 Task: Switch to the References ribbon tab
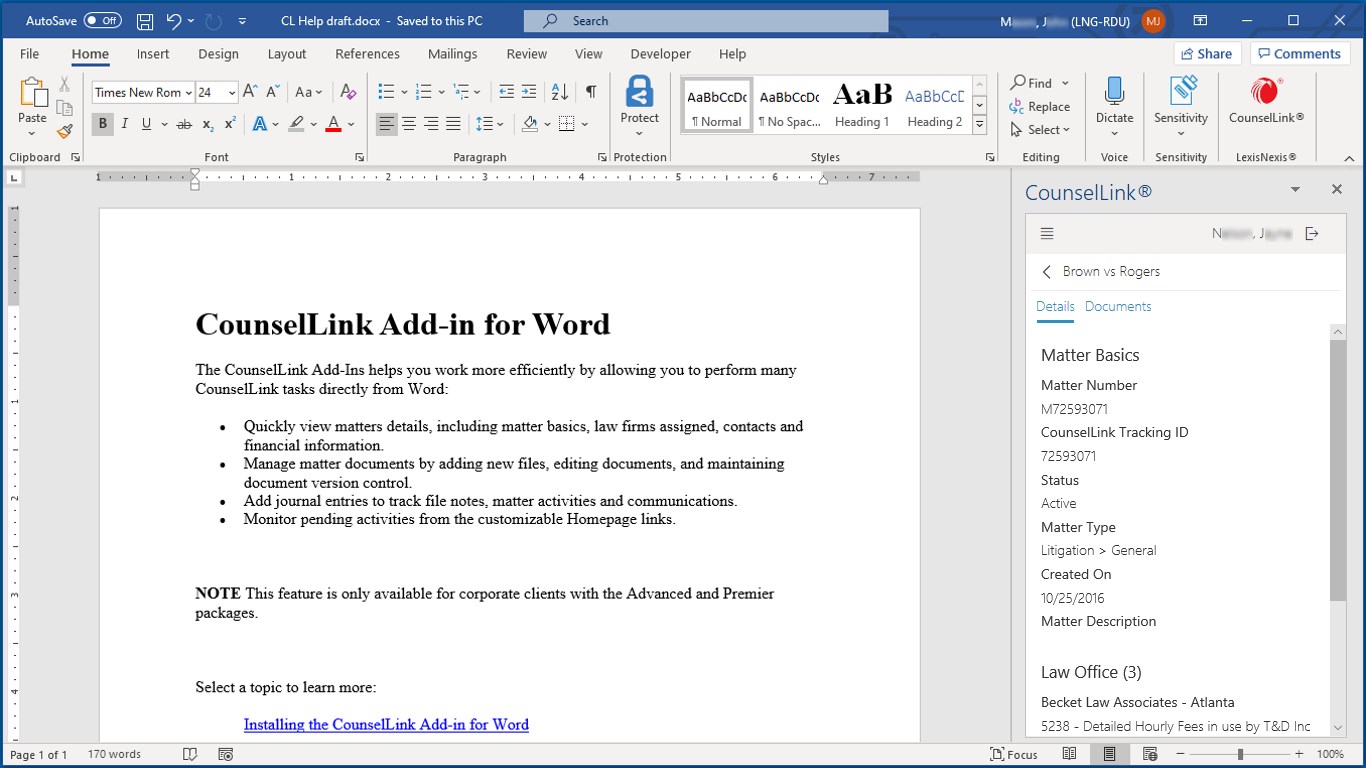coord(367,54)
